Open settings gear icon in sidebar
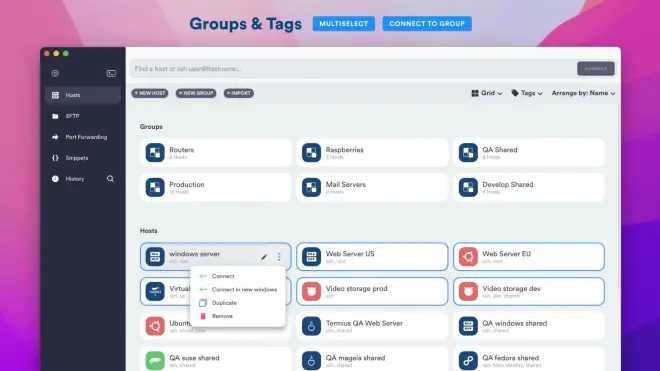 pos(55,73)
